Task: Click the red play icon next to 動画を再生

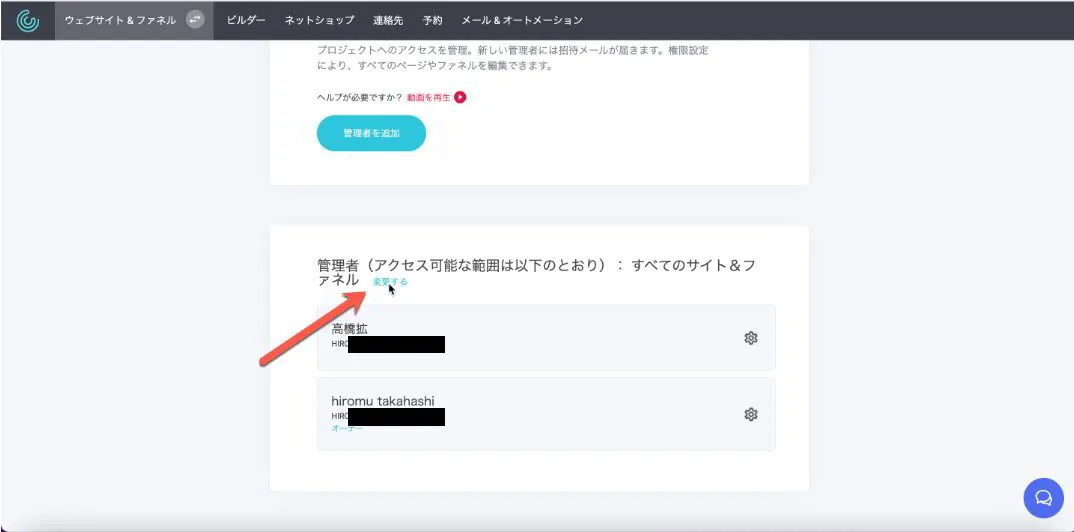Action: pos(460,97)
